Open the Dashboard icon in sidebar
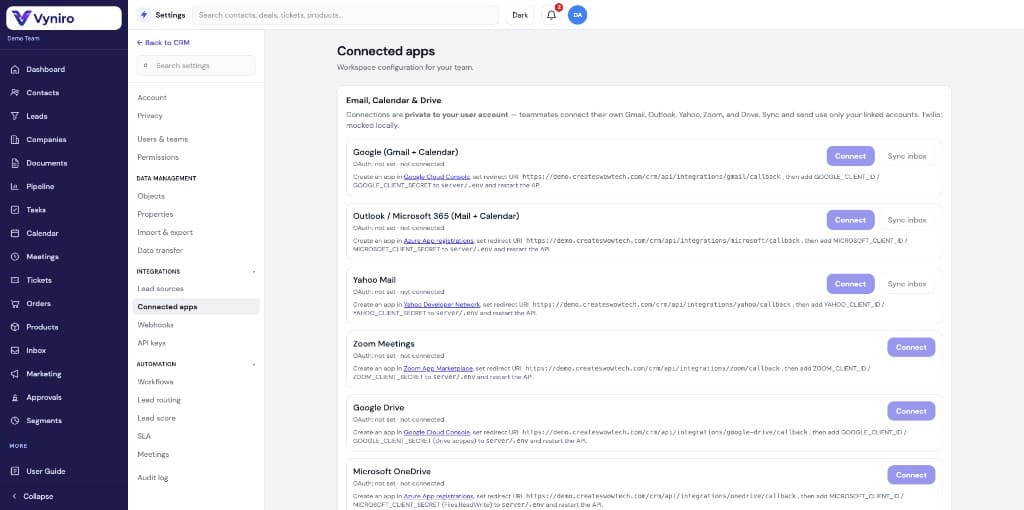The width and height of the screenshot is (1024, 510). (15, 69)
